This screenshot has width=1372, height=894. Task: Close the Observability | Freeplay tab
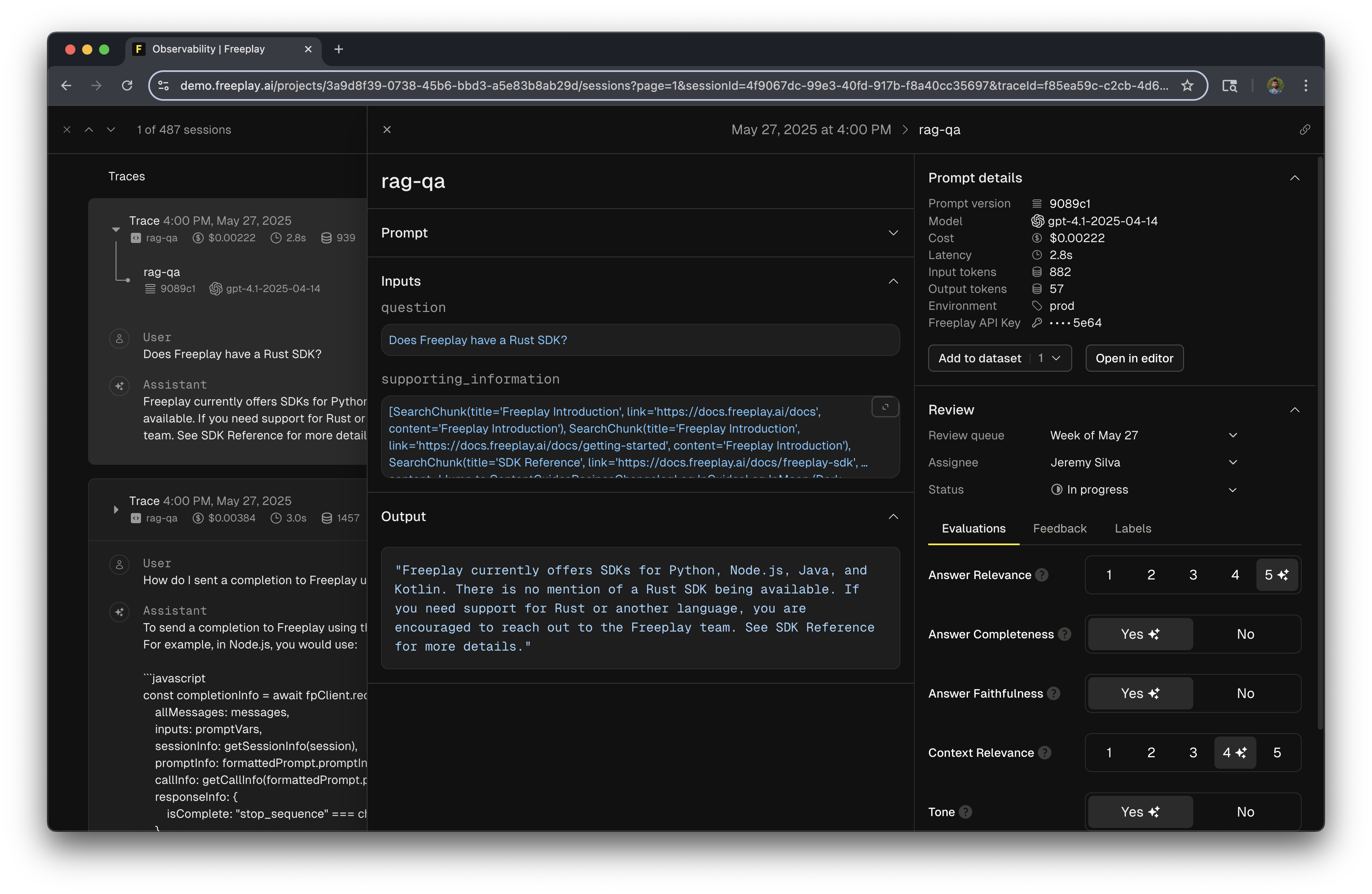pyautogui.click(x=308, y=49)
